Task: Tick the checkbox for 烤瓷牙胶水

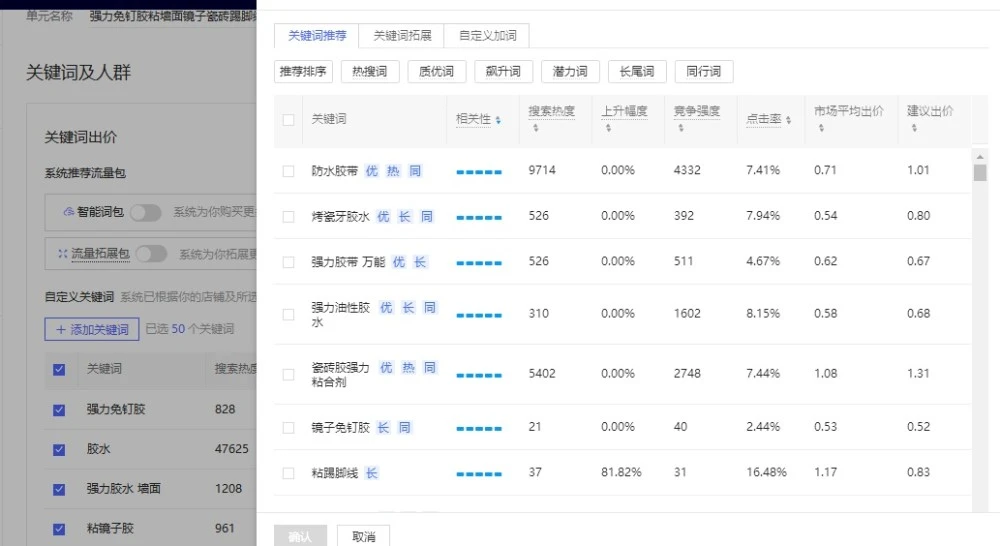Action: point(288,217)
